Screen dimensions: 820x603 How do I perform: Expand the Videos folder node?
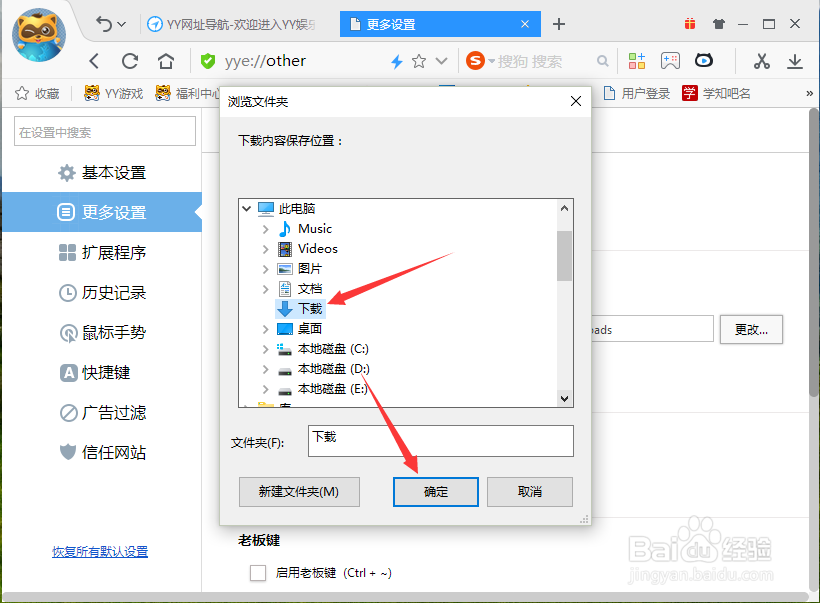pos(266,249)
